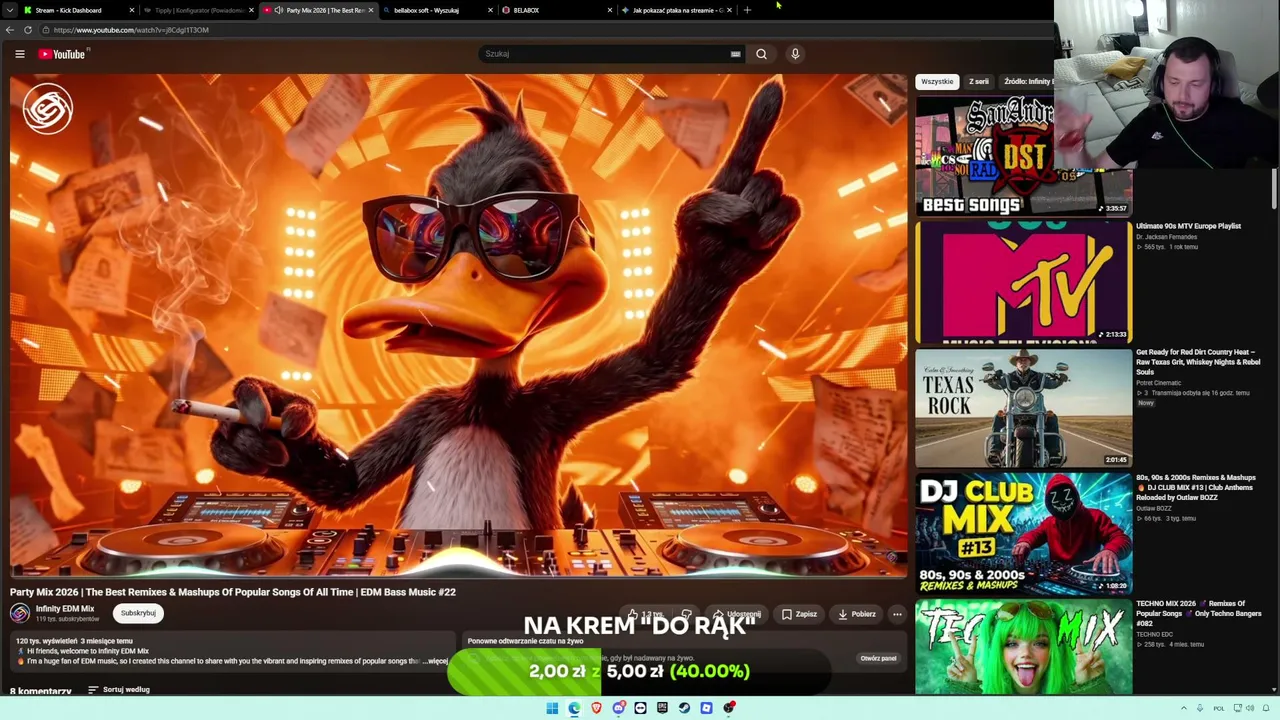This screenshot has height=720, width=1280.
Task: Switch to the Jak pokazać ptaka tab
Action: coord(676,10)
